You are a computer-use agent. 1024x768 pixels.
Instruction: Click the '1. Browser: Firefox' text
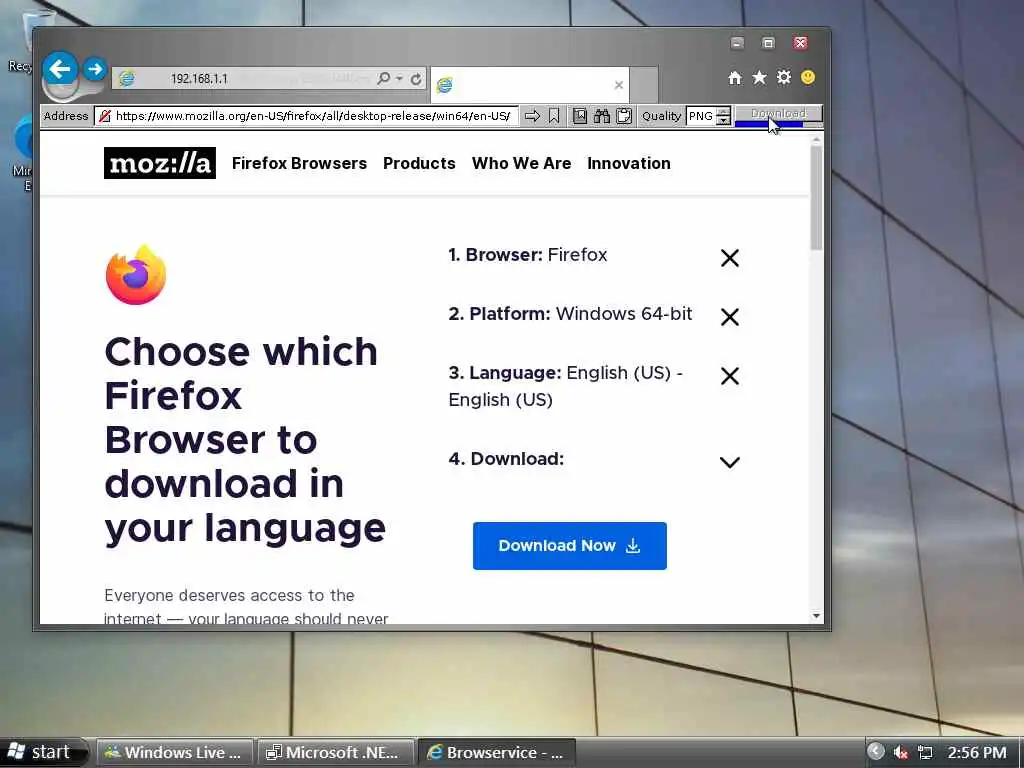(528, 255)
